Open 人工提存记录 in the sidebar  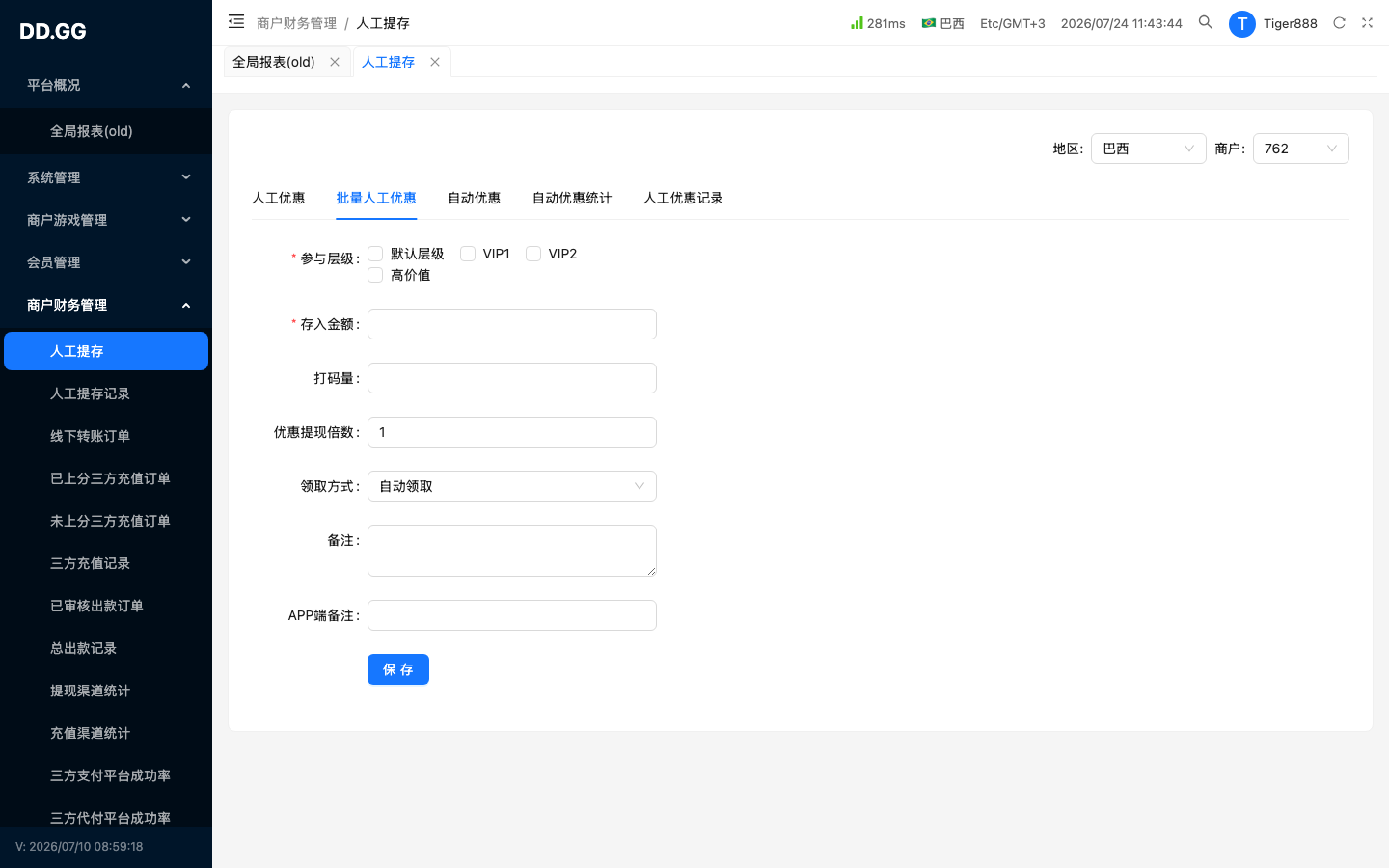click(x=106, y=393)
